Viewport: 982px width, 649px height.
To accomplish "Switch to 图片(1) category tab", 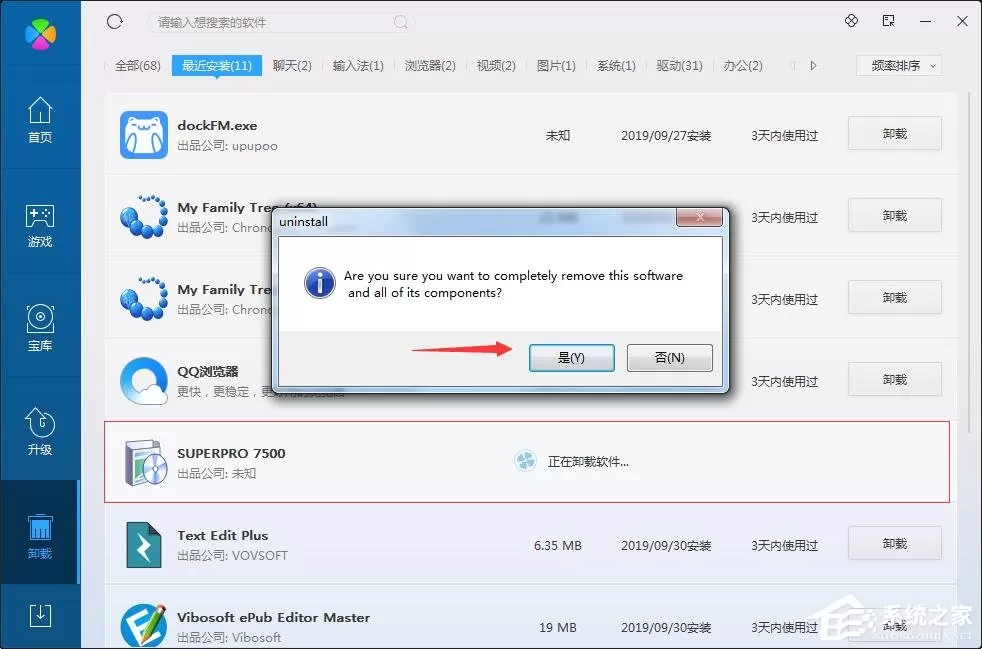I will (556, 66).
